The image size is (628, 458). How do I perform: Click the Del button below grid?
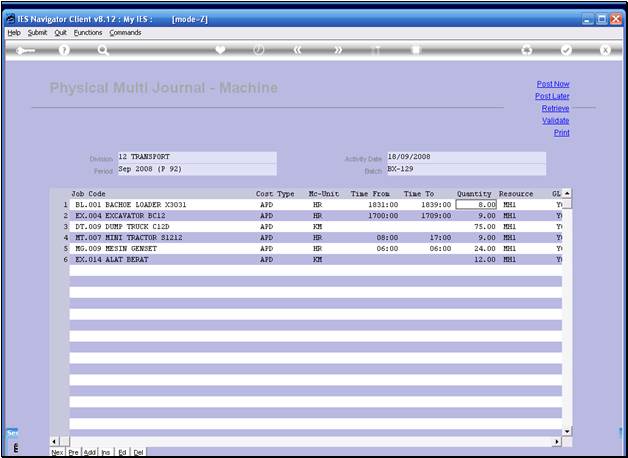139,452
